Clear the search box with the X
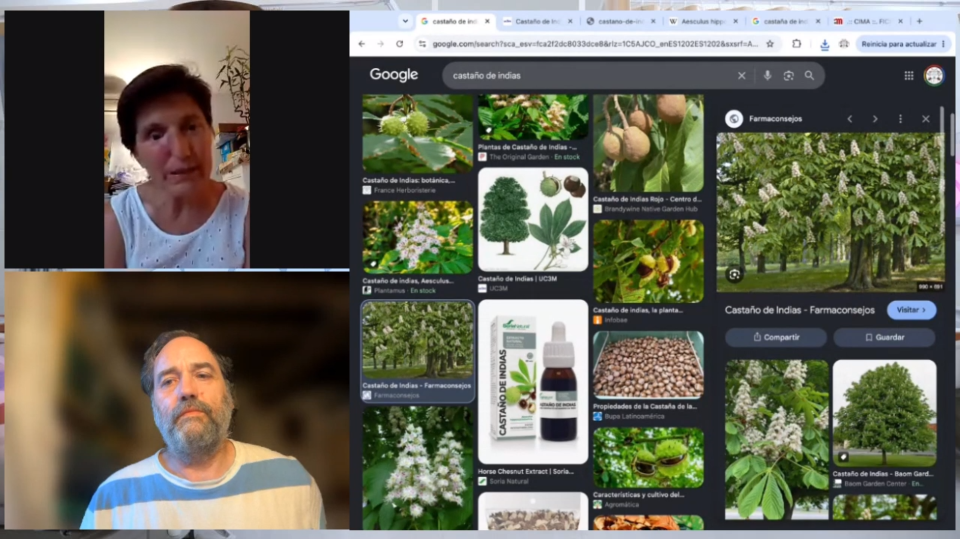This screenshot has height=539, width=960. [x=741, y=76]
